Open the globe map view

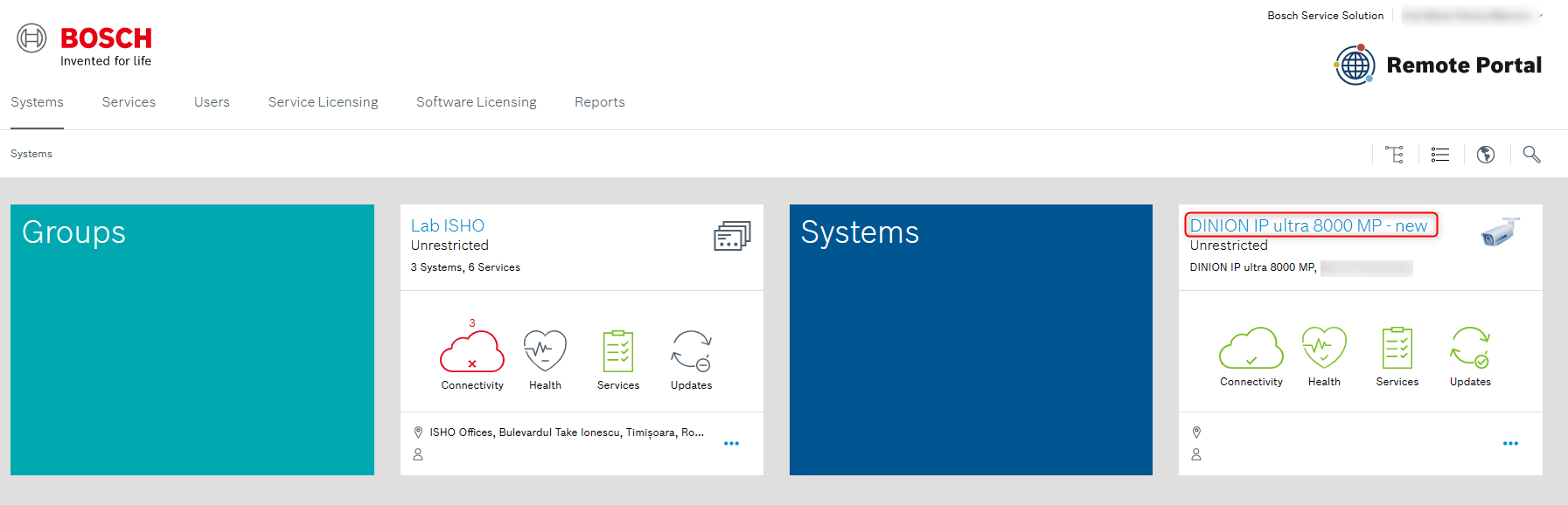click(x=1486, y=155)
